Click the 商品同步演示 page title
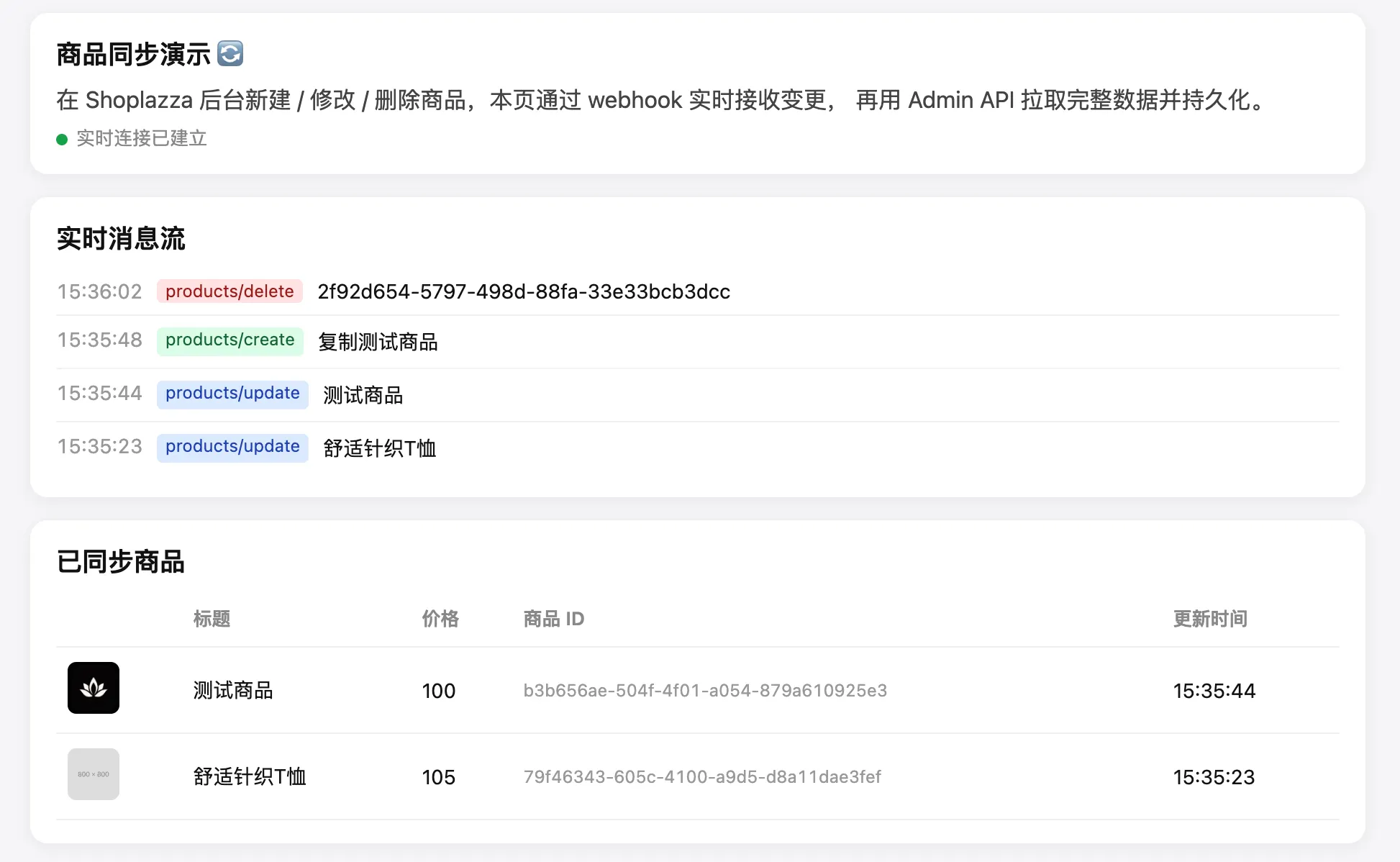Image resolution: width=1400 pixels, height=862 pixels. pyautogui.click(x=133, y=55)
